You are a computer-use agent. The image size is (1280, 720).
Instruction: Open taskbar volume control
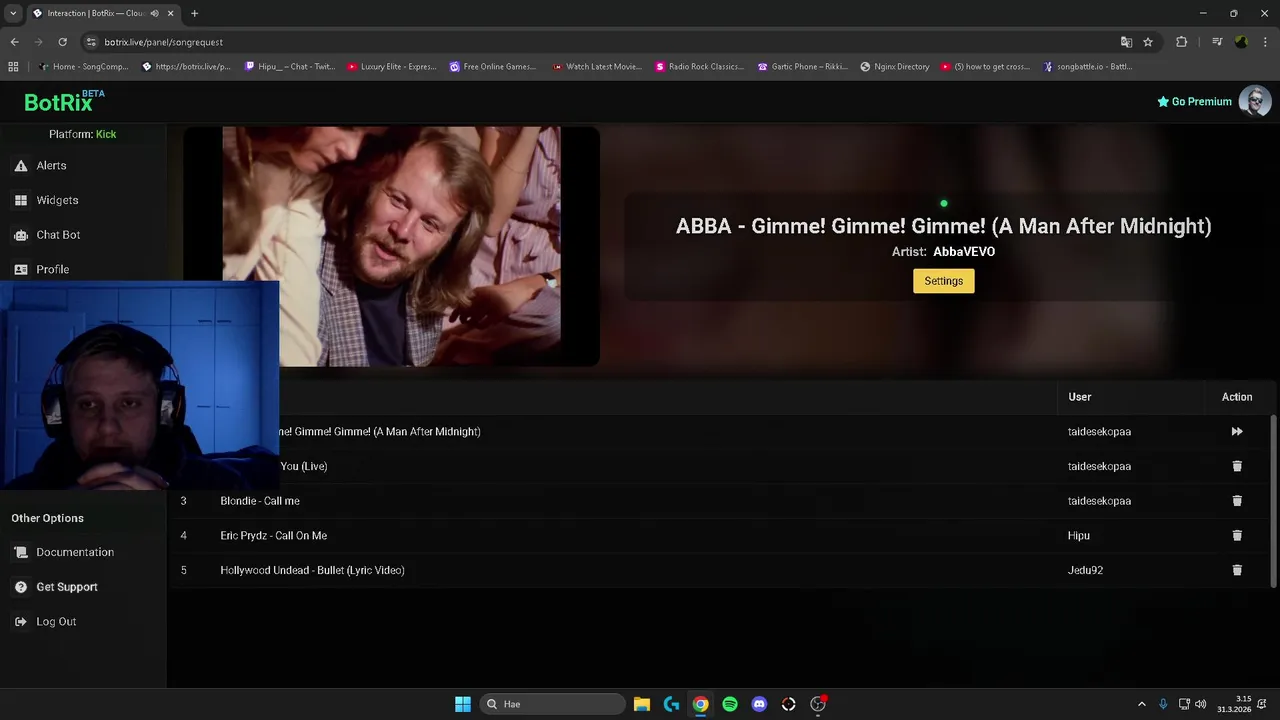(x=1201, y=704)
